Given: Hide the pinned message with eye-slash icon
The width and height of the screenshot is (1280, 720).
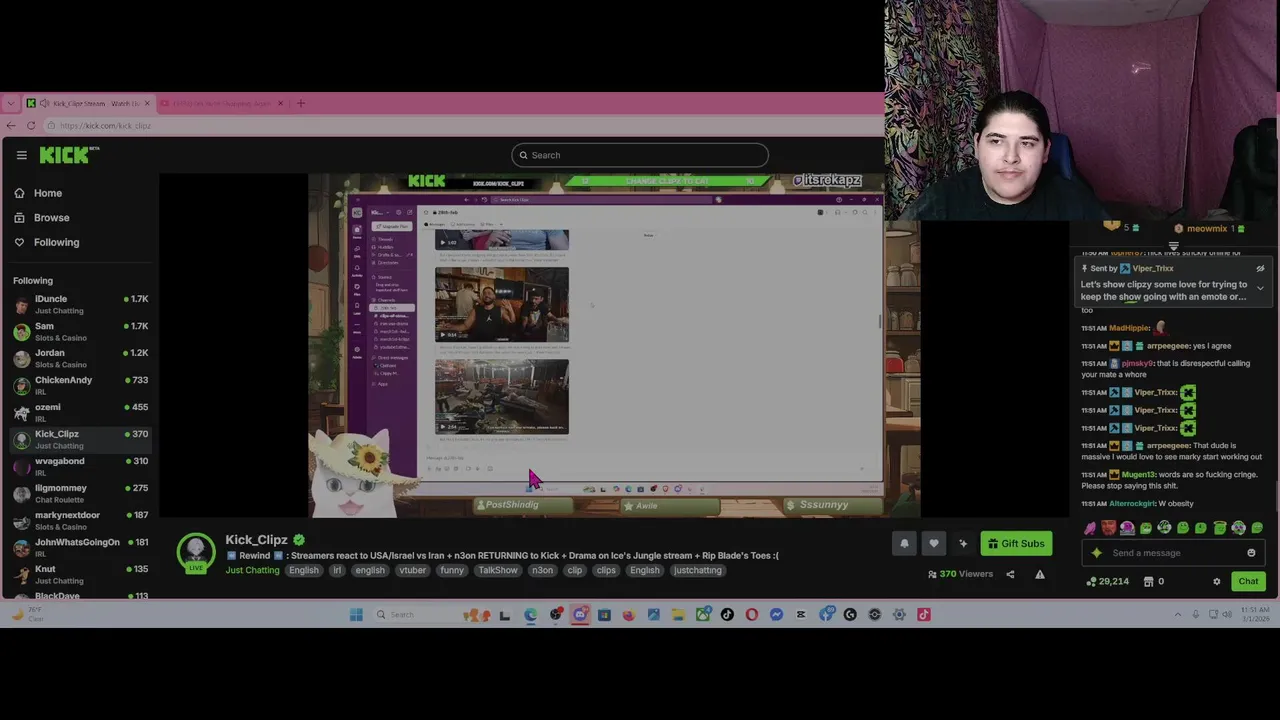Looking at the screenshot, I should [1260, 268].
